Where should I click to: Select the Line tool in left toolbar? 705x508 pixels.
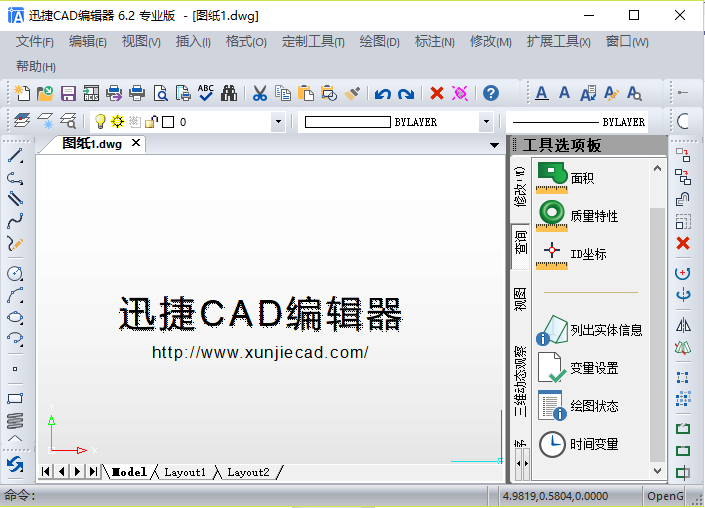pos(15,156)
